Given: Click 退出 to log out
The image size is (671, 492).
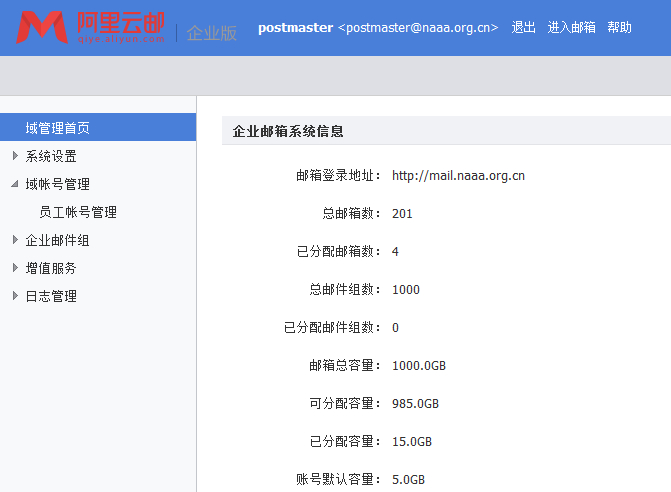Looking at the screenshot, I should (x=524, y=28).
